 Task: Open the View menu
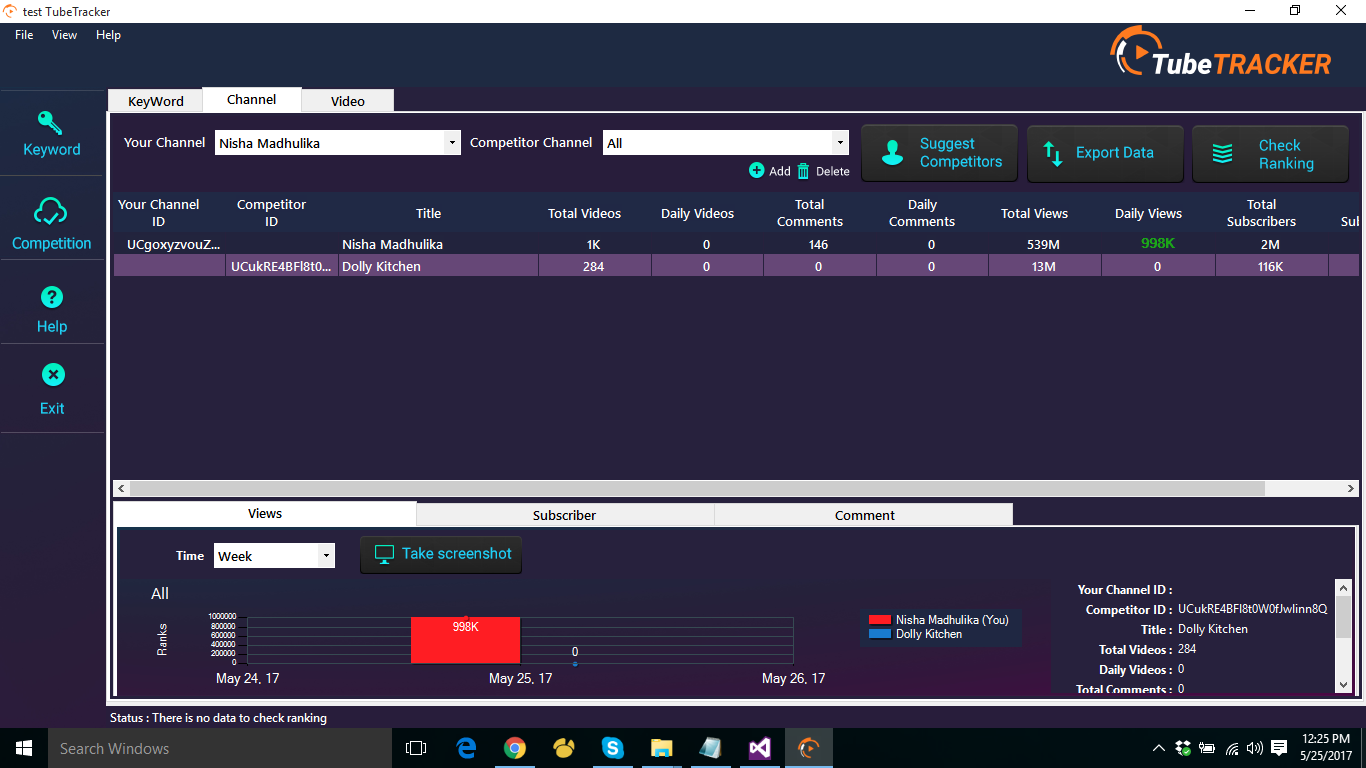64,35
